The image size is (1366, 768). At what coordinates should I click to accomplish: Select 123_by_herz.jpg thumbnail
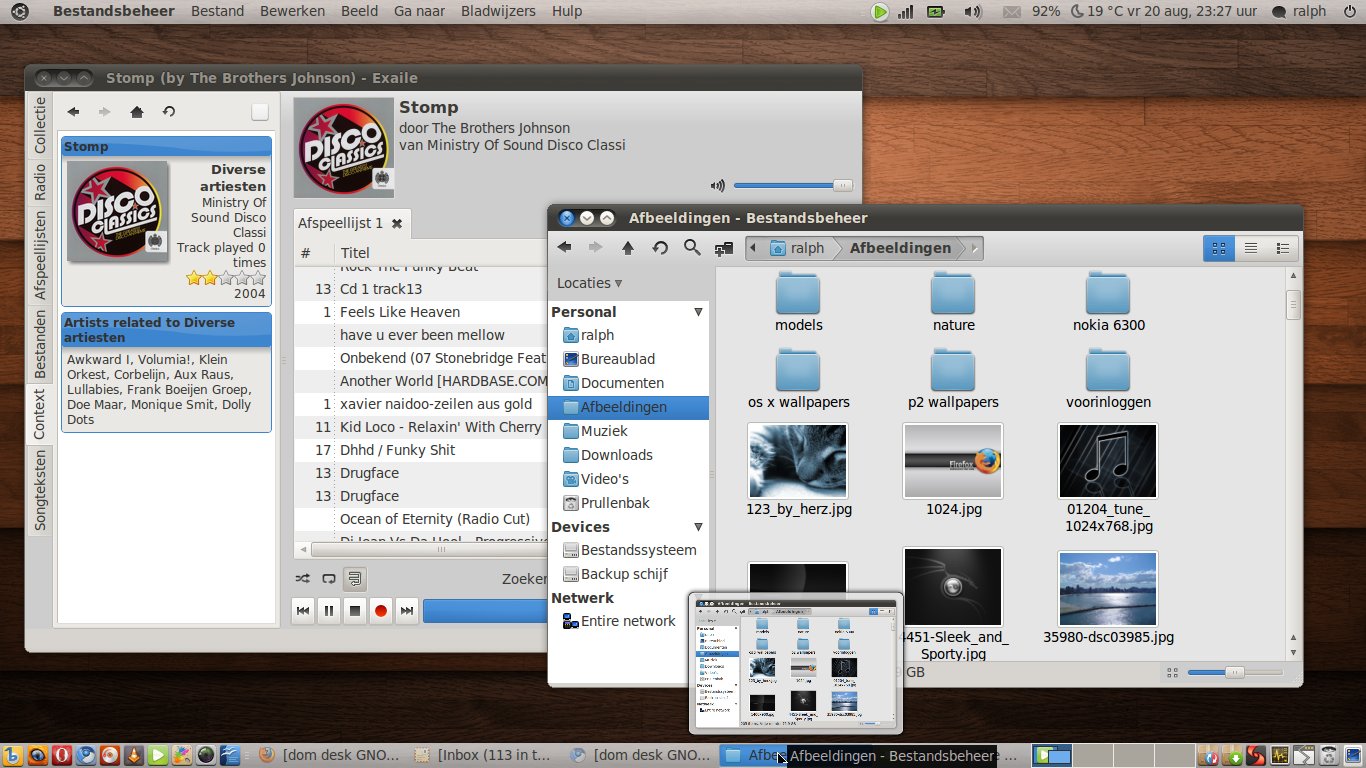point(798,461)
